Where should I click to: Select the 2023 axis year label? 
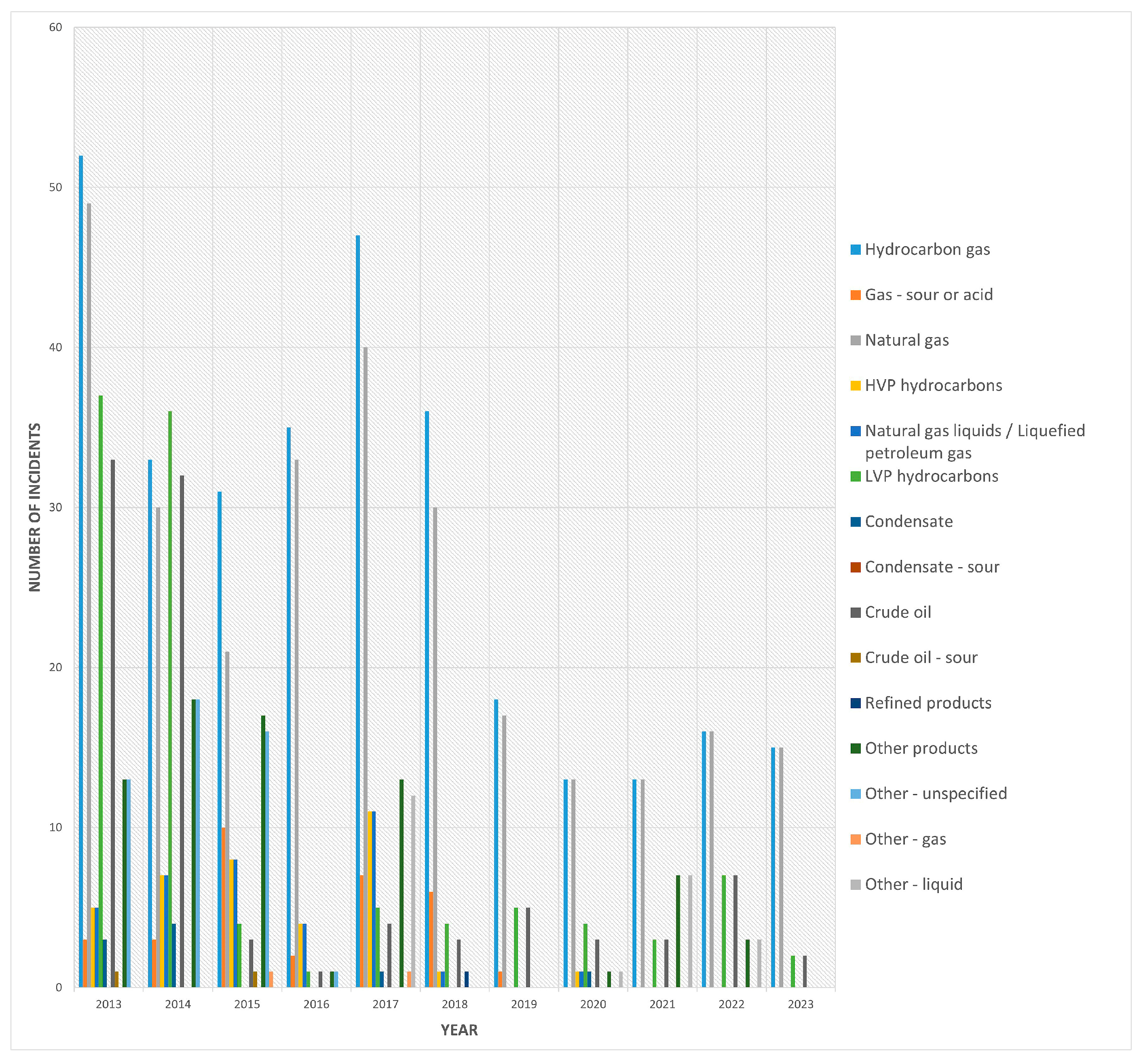pyautogui.click(x=801, y=1005)
